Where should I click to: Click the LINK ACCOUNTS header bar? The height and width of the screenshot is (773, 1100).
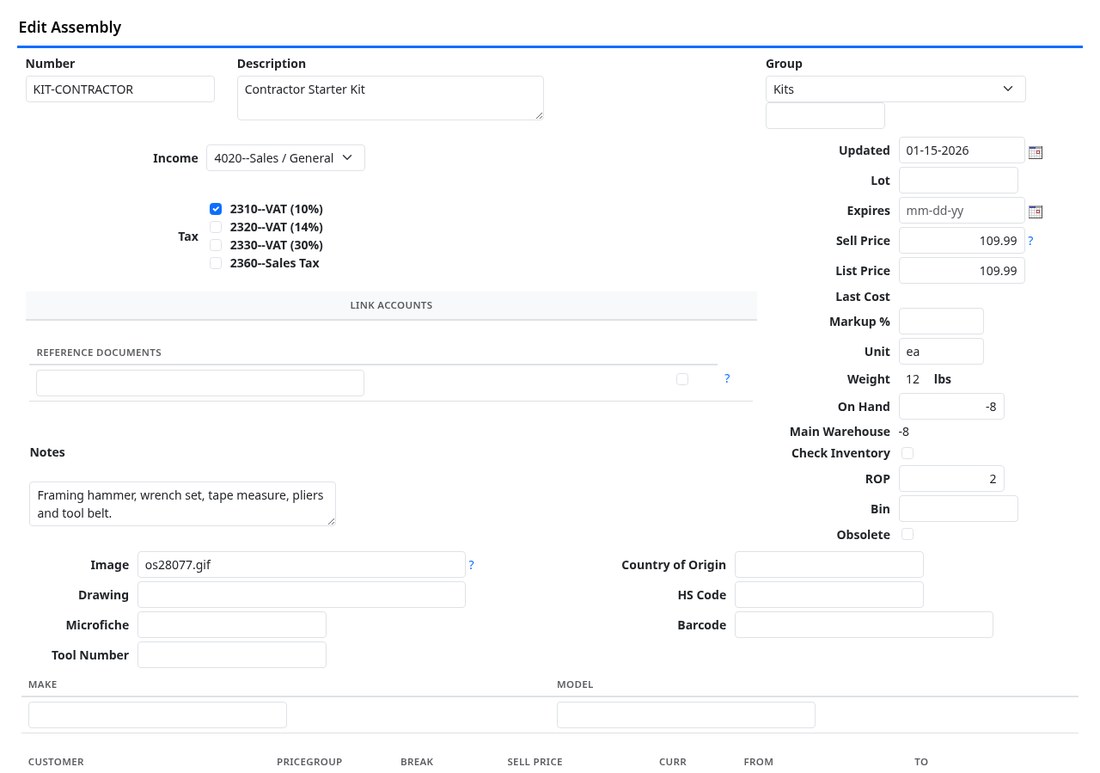tap(391, 305)
